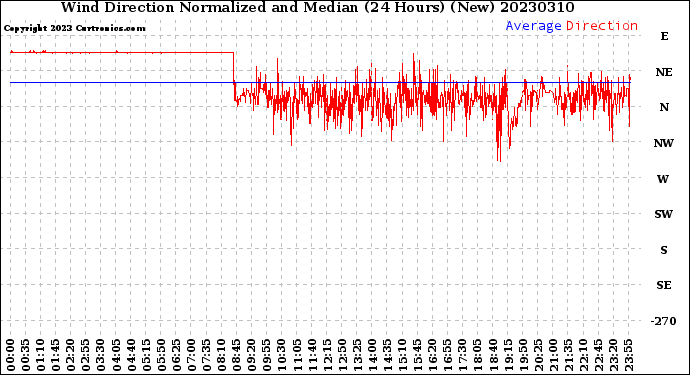
Task: Click the 22:10 time axis label
Action: coord(583,355)
